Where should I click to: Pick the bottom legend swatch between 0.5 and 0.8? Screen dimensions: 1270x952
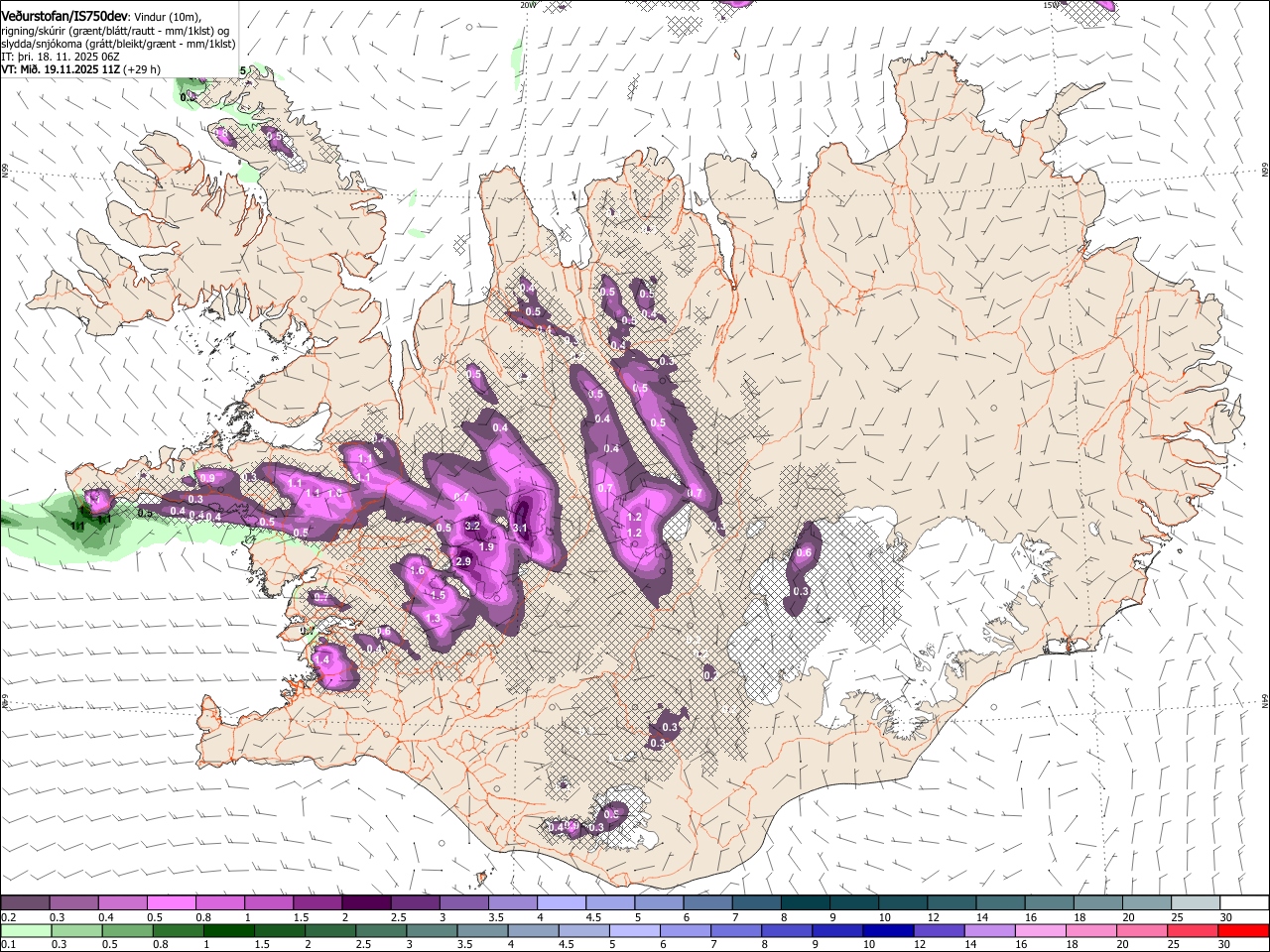click(127, 930)
